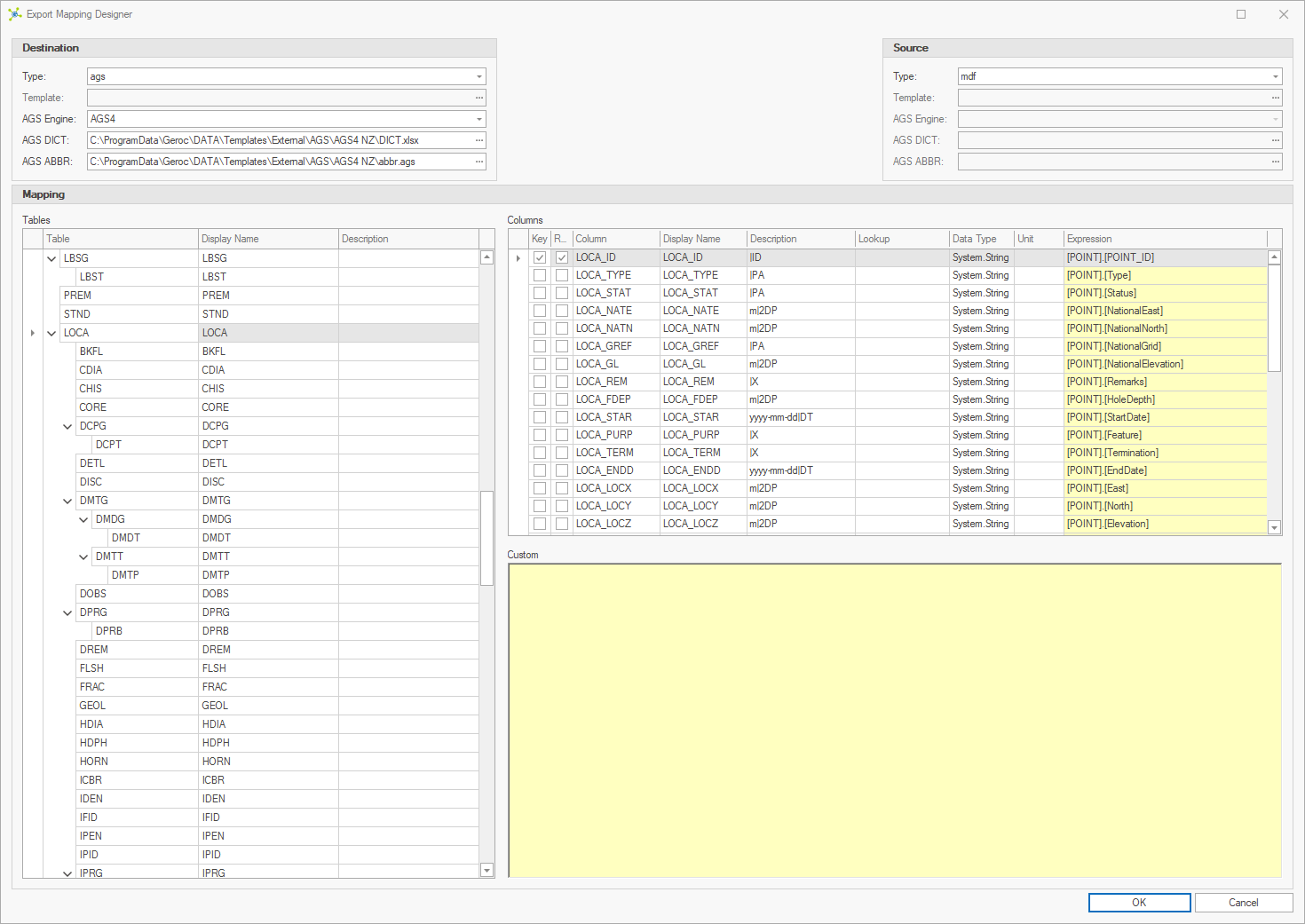Check the R checkbox for LOCA_STAT
Screen dimensions: 1305x924
[562, 293]
